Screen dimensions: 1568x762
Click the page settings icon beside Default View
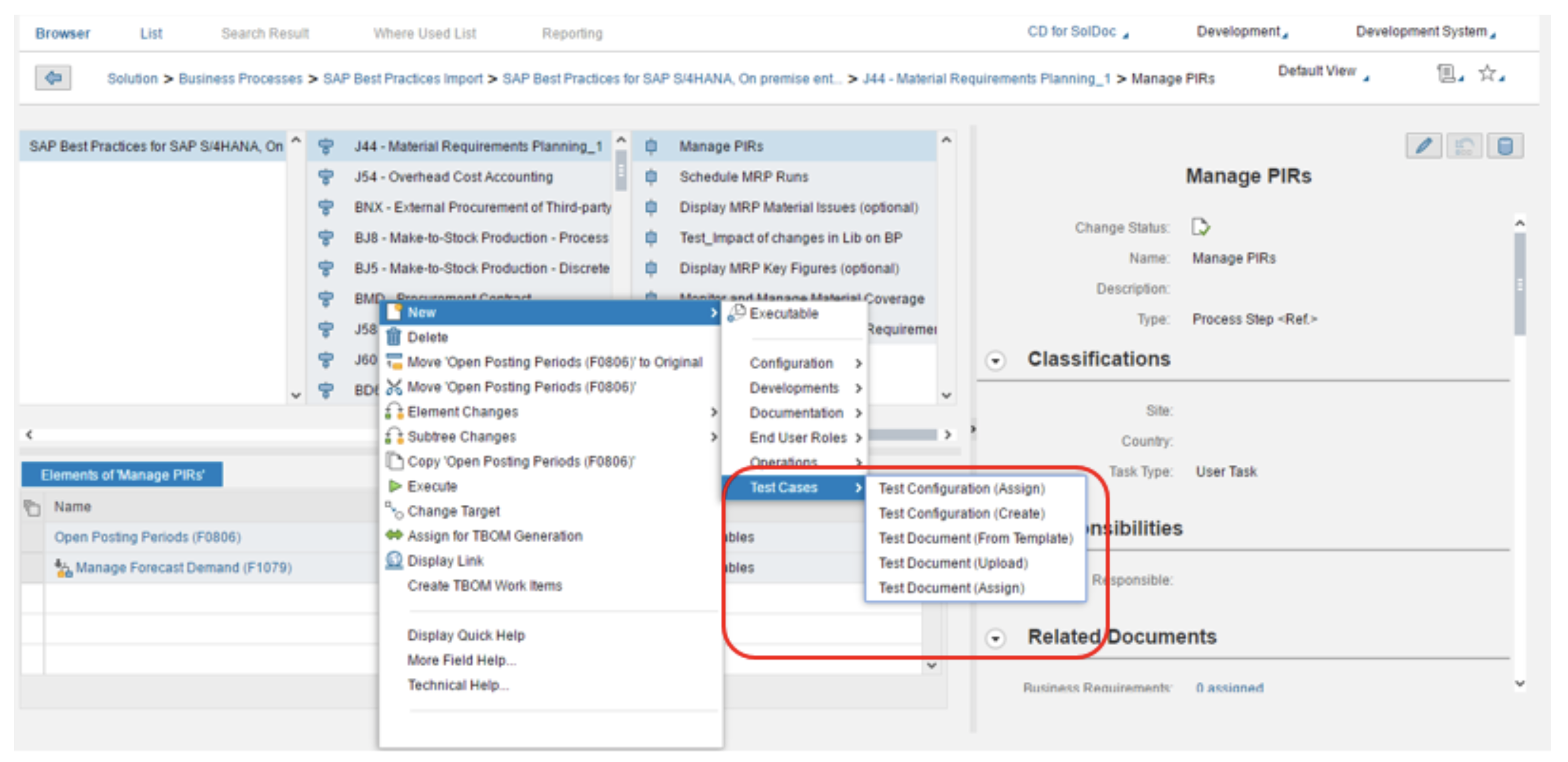click(x=1446, y=74)
